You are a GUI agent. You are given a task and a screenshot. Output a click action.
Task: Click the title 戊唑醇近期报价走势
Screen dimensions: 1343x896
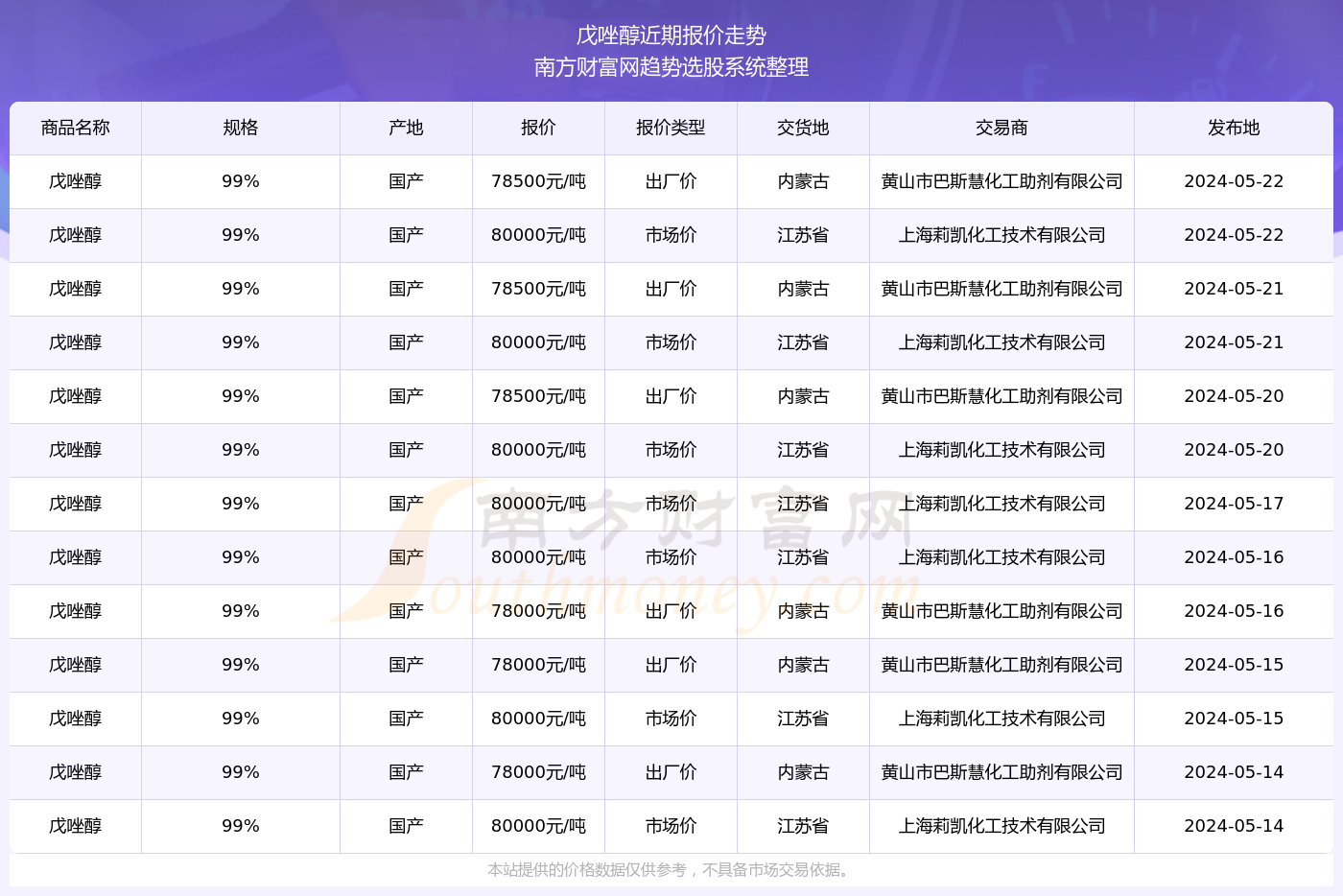click(x=671, y=35)
